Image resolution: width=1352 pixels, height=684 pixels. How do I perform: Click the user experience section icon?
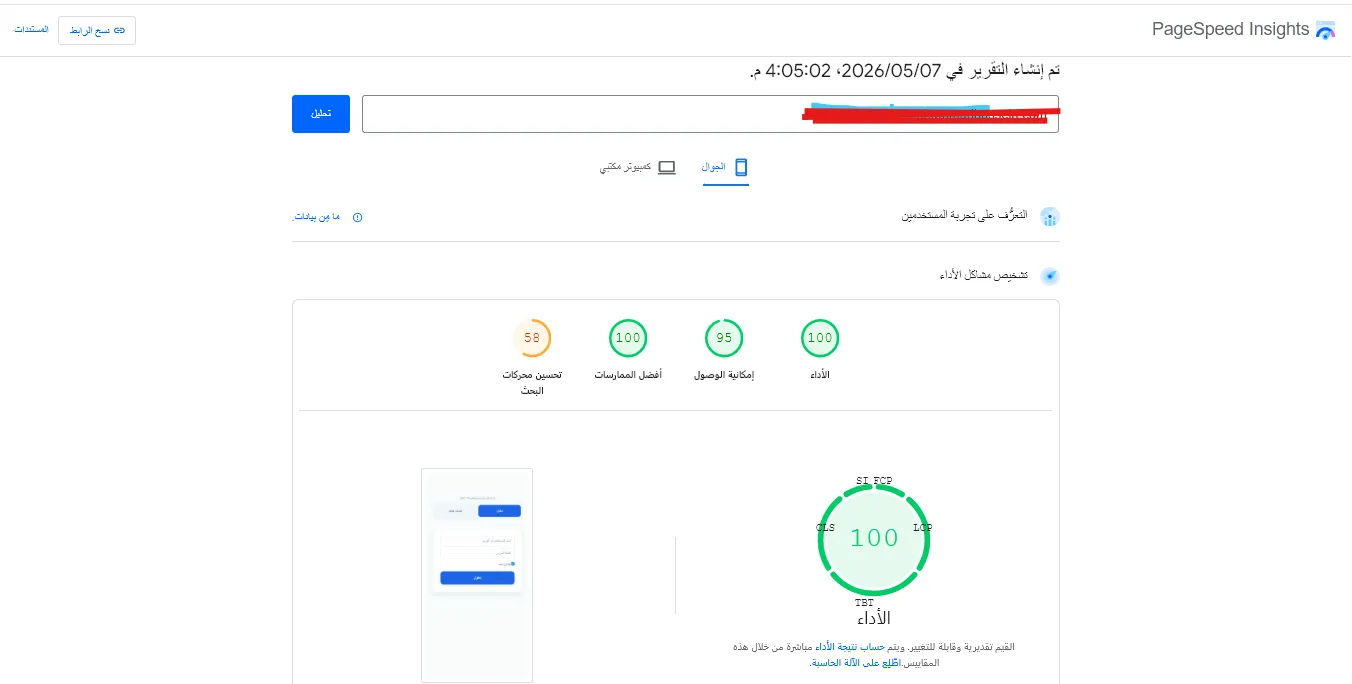pyautogui.click(x=1049, y=217)
